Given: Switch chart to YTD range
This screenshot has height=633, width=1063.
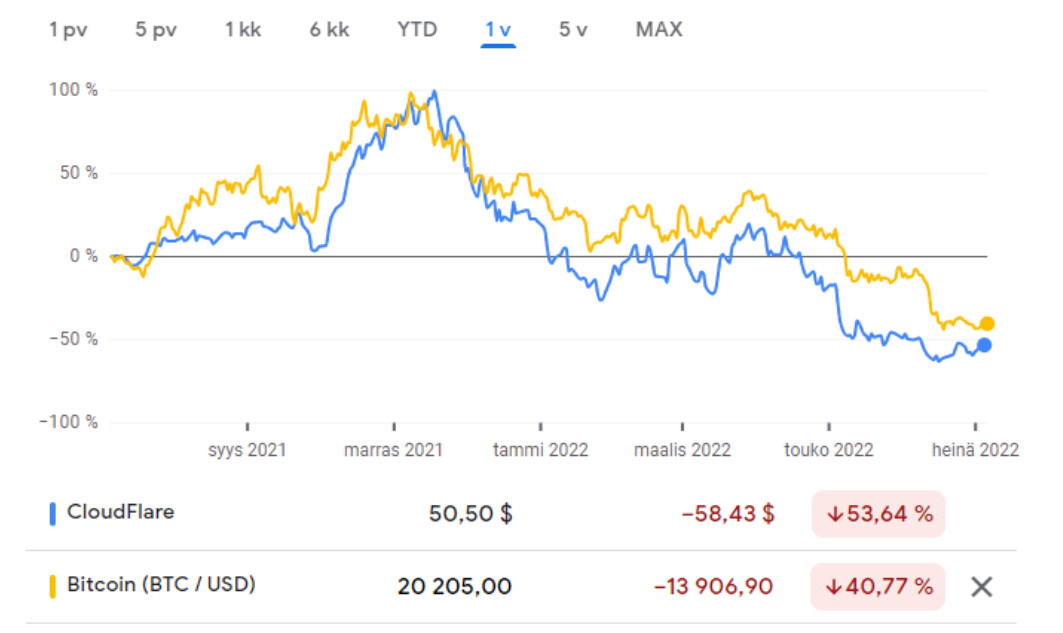Looking at the screenshot, I should tap(416, 30).
